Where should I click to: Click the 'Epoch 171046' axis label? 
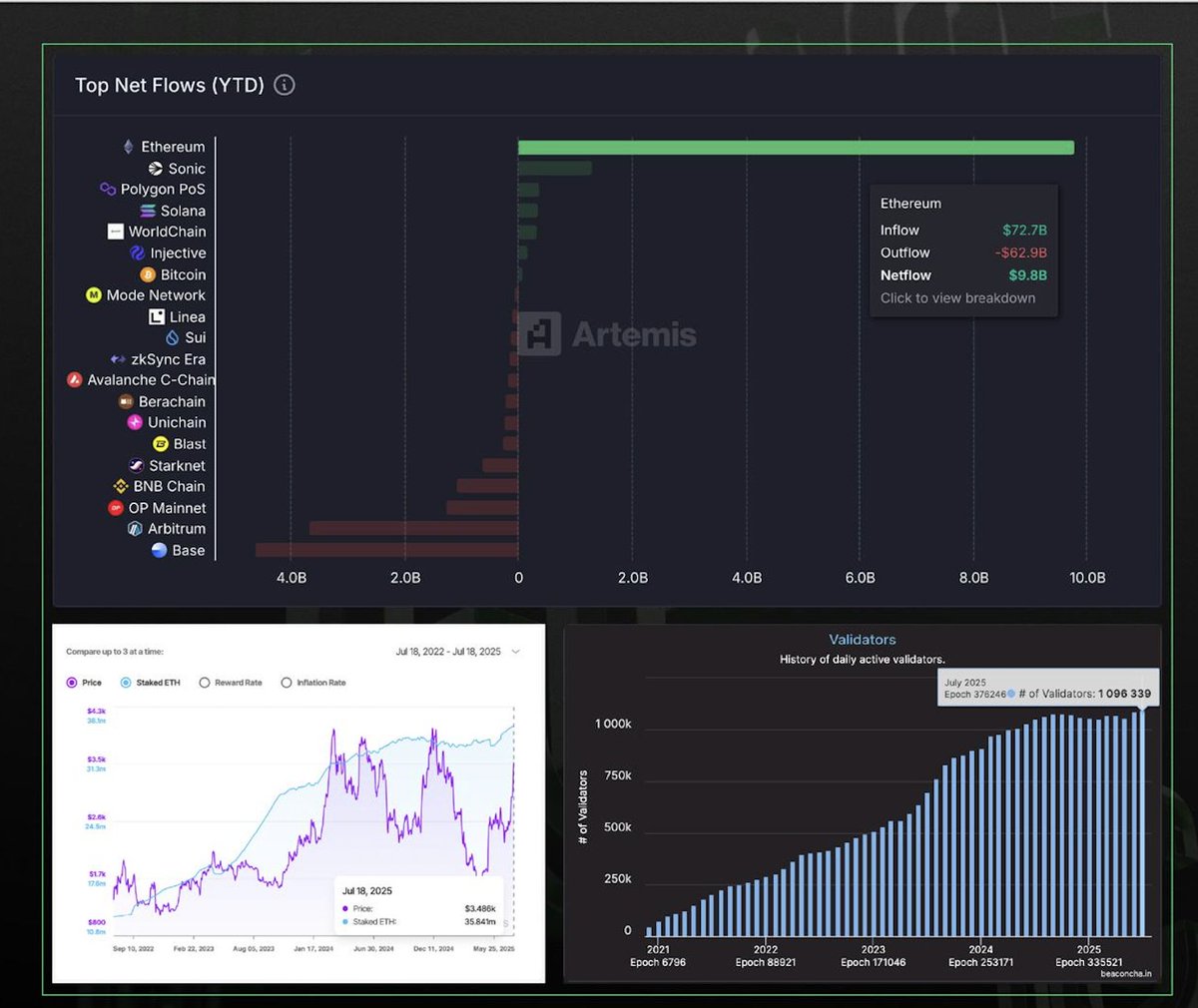point(874,962)
